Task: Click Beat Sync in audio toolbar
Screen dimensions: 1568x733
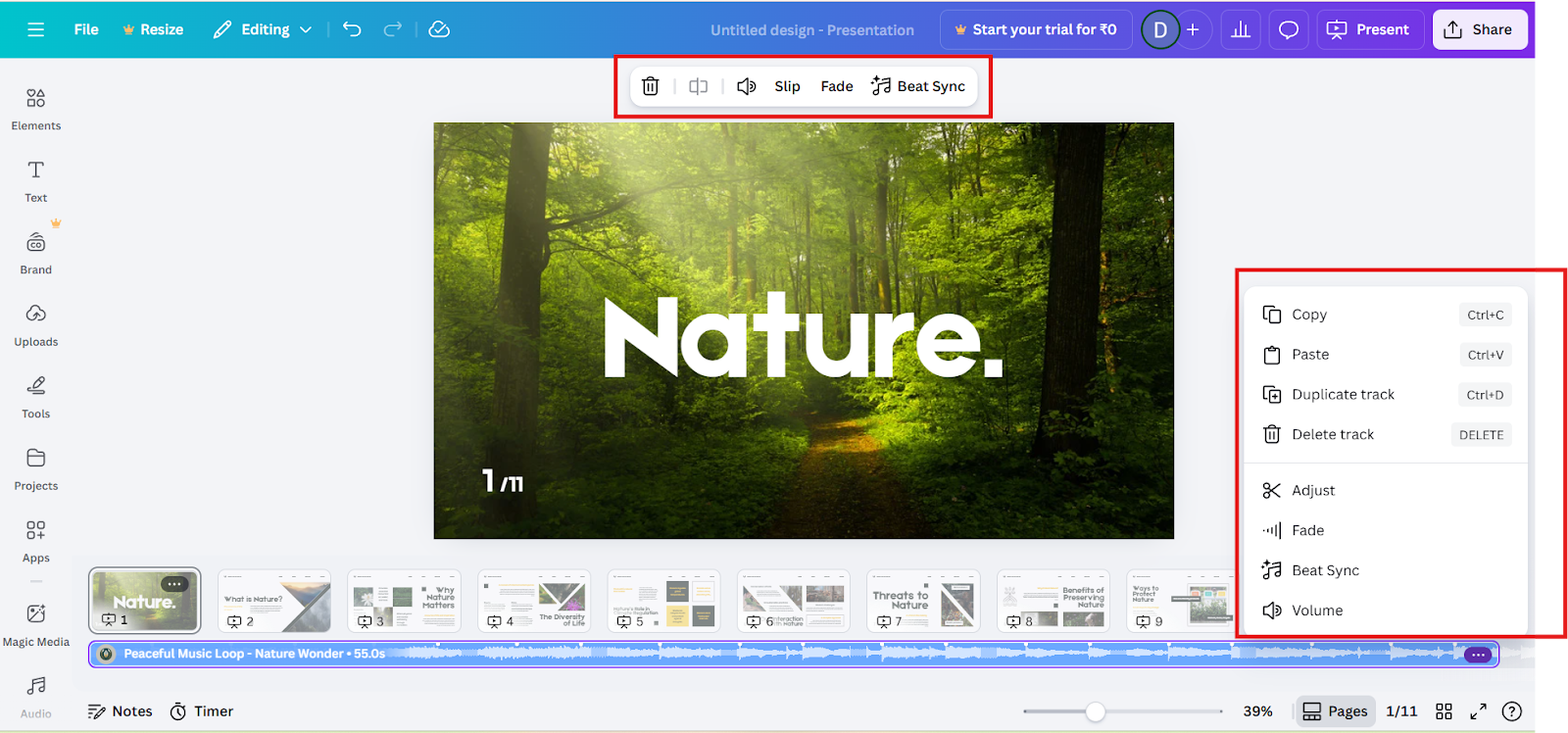Action: coord(918,86)
